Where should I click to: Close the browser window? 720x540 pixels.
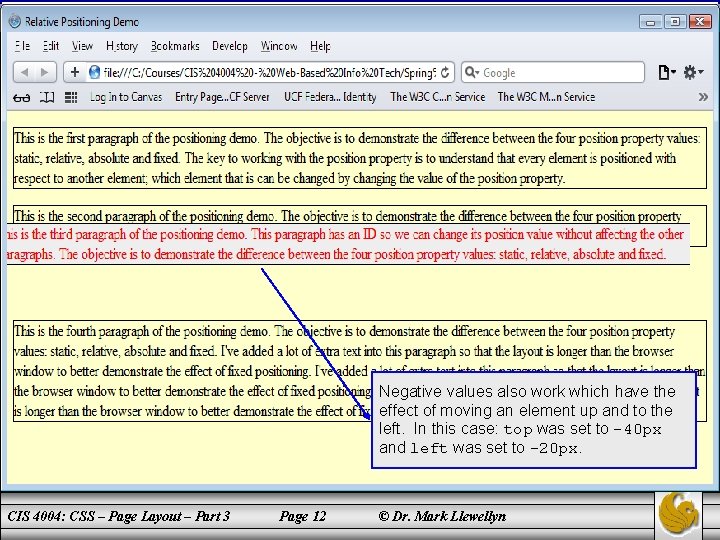pos(700,22)
